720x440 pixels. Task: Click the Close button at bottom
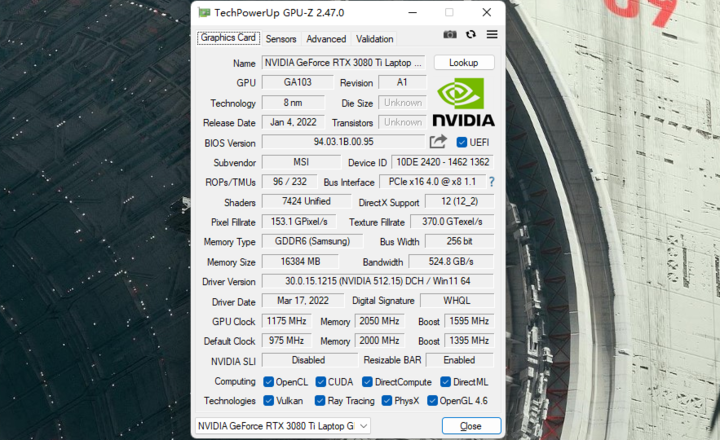(x=471, y=426)
